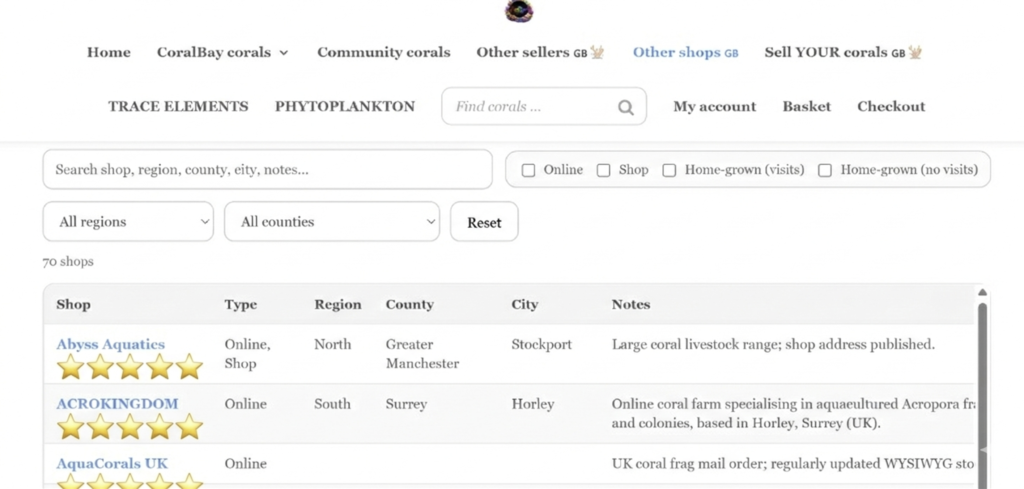Click the scrollbar up arrow on table
The height and width of the screenshot is (489, 1024).
pyautogui.click(x=982, y=293)
